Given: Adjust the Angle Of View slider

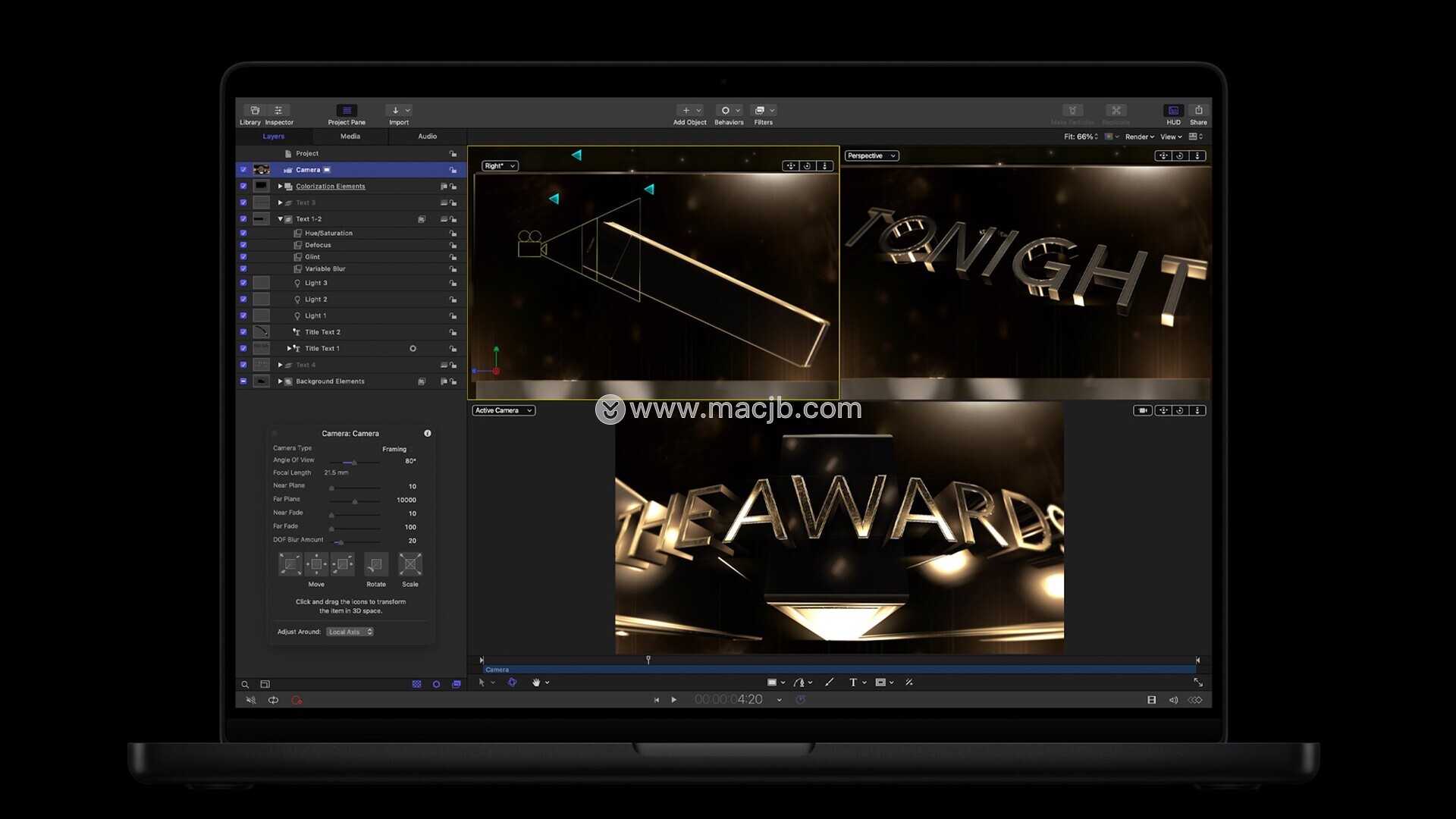Looking at the screenshot, I should [x=353, y=462].
